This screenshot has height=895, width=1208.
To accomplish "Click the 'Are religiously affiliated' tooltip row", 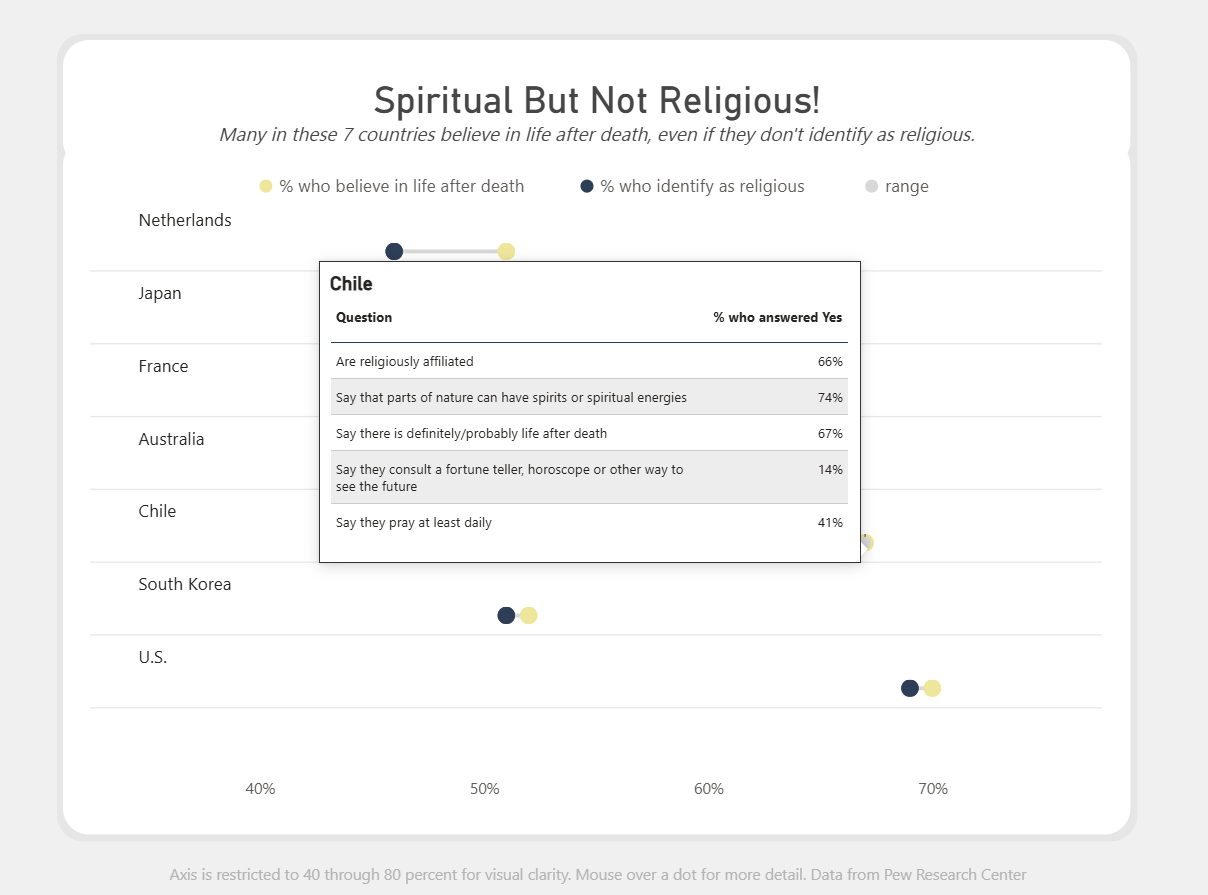I will click(x=589, y=361).
